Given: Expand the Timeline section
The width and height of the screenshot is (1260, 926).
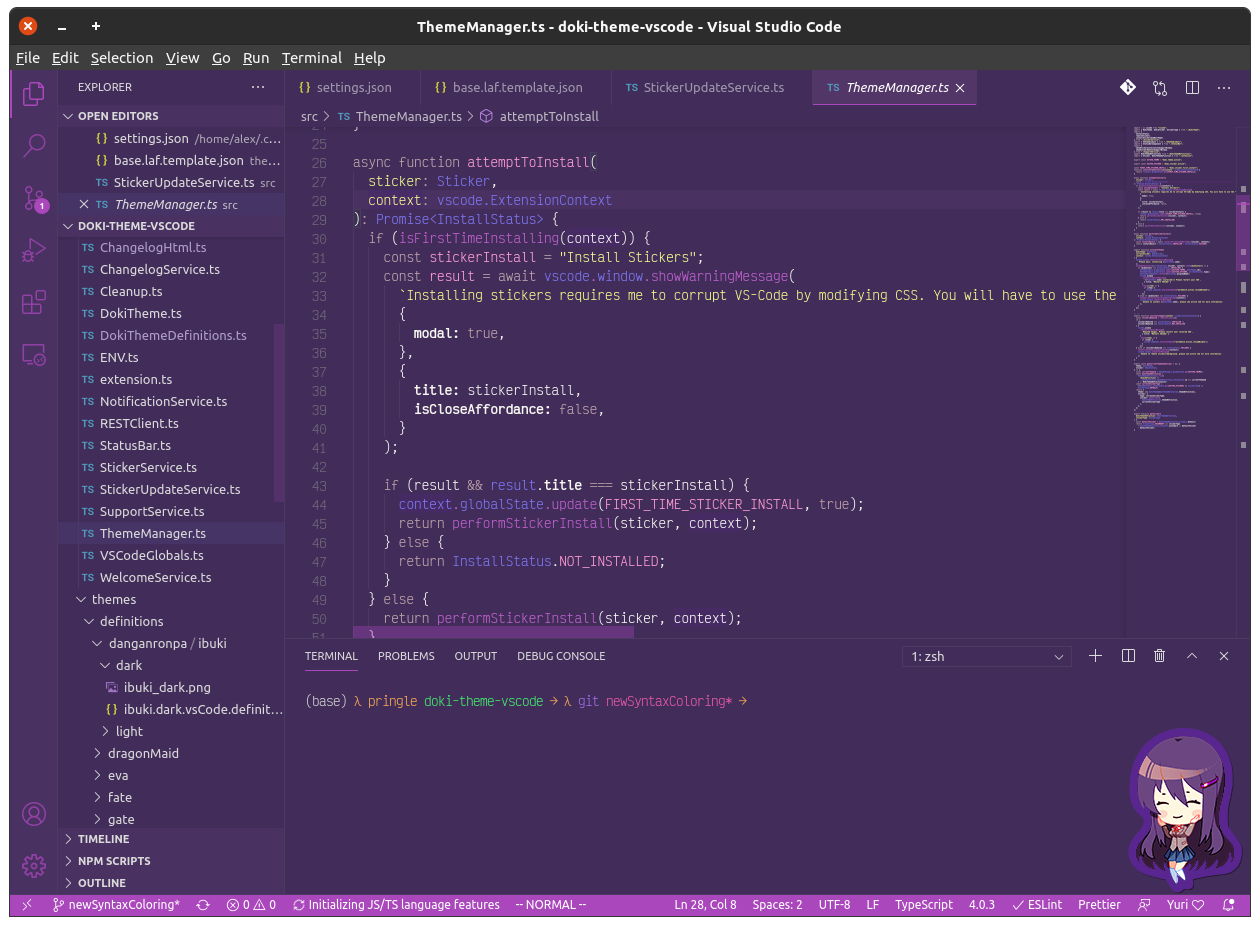Looking at the screenshot, I should click(x=171, y=839).
